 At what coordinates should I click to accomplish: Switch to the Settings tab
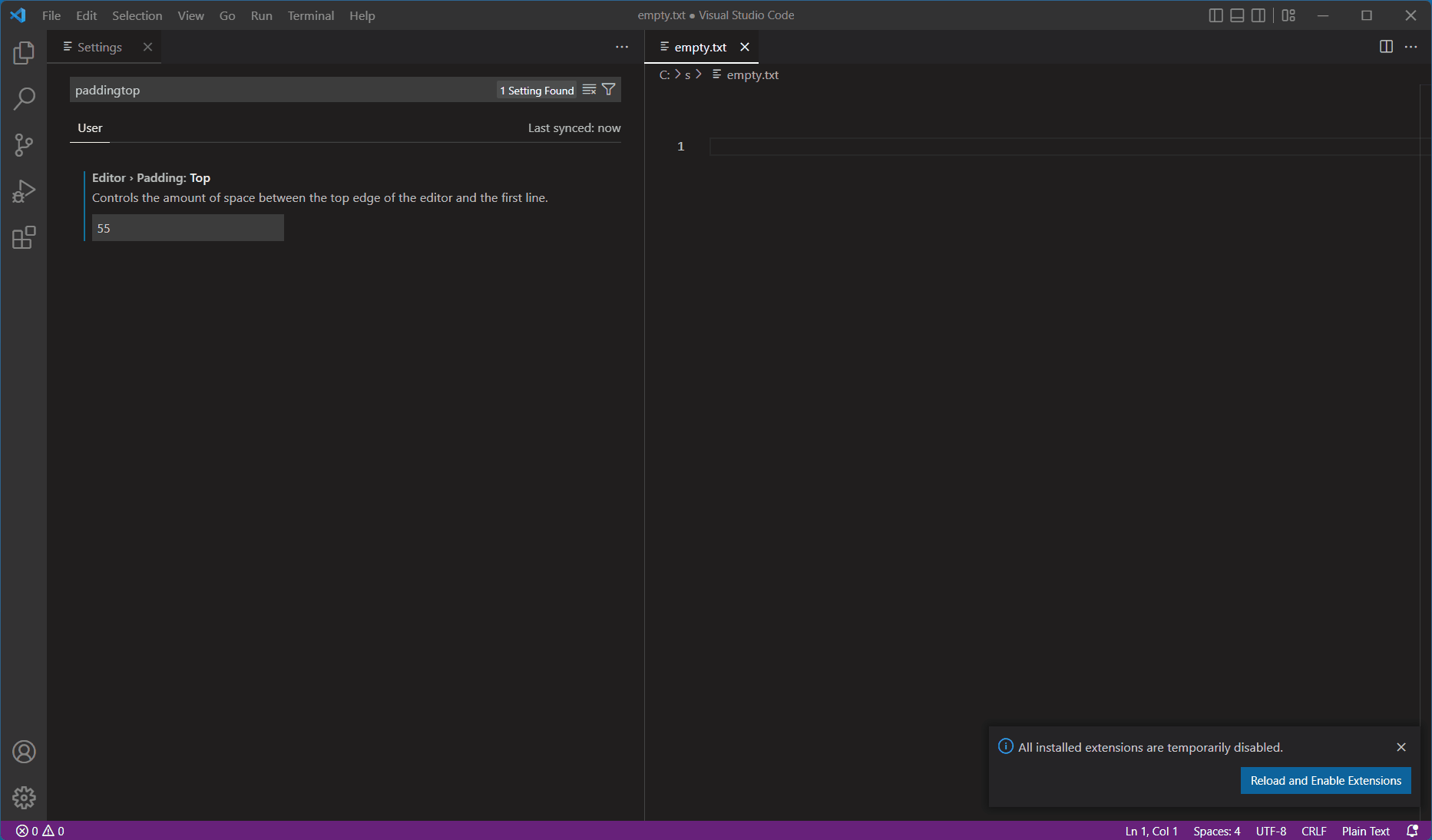99,47
